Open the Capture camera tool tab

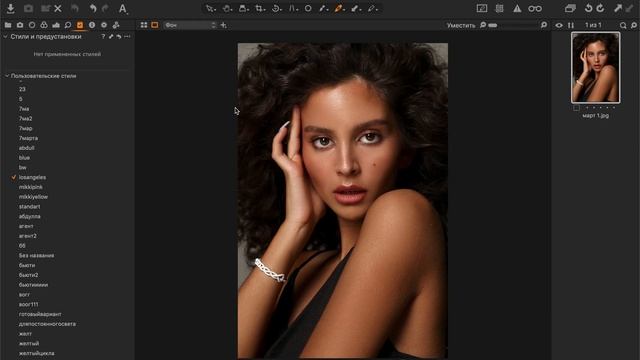(20, 25)
